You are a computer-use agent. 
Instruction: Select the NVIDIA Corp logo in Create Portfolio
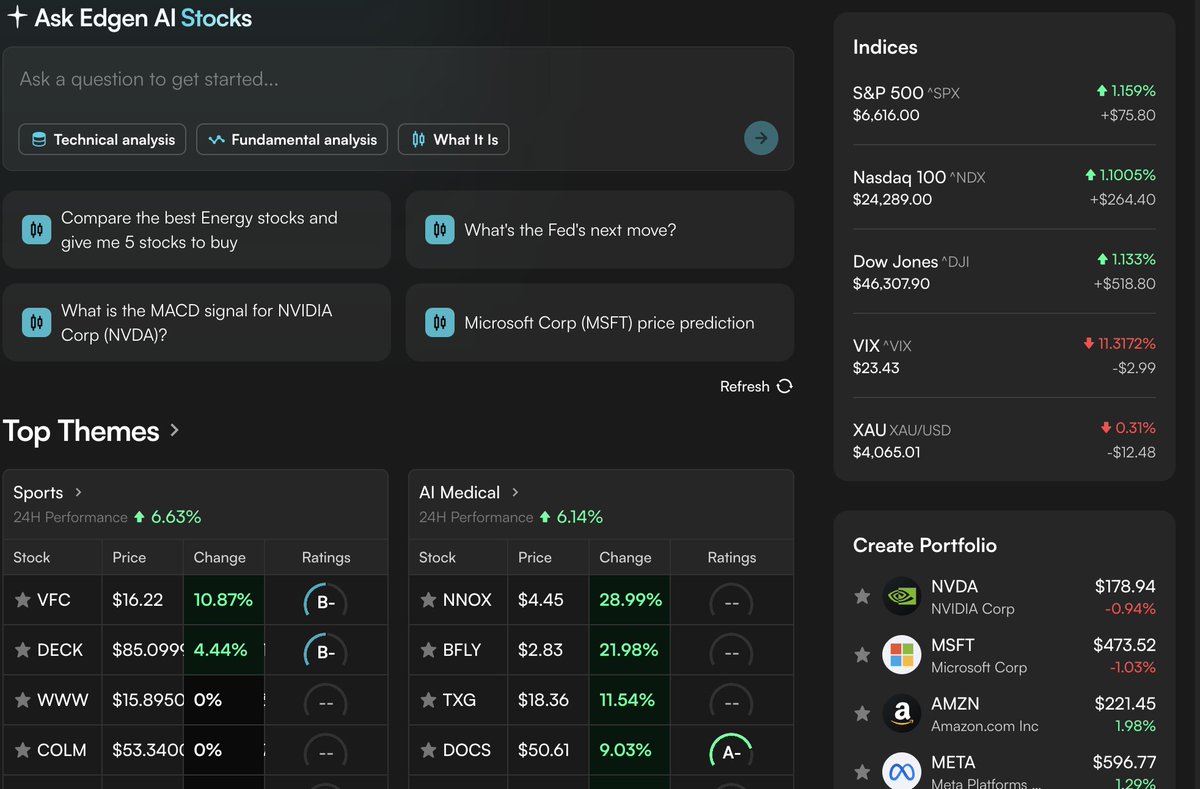(x=901, y=595)
